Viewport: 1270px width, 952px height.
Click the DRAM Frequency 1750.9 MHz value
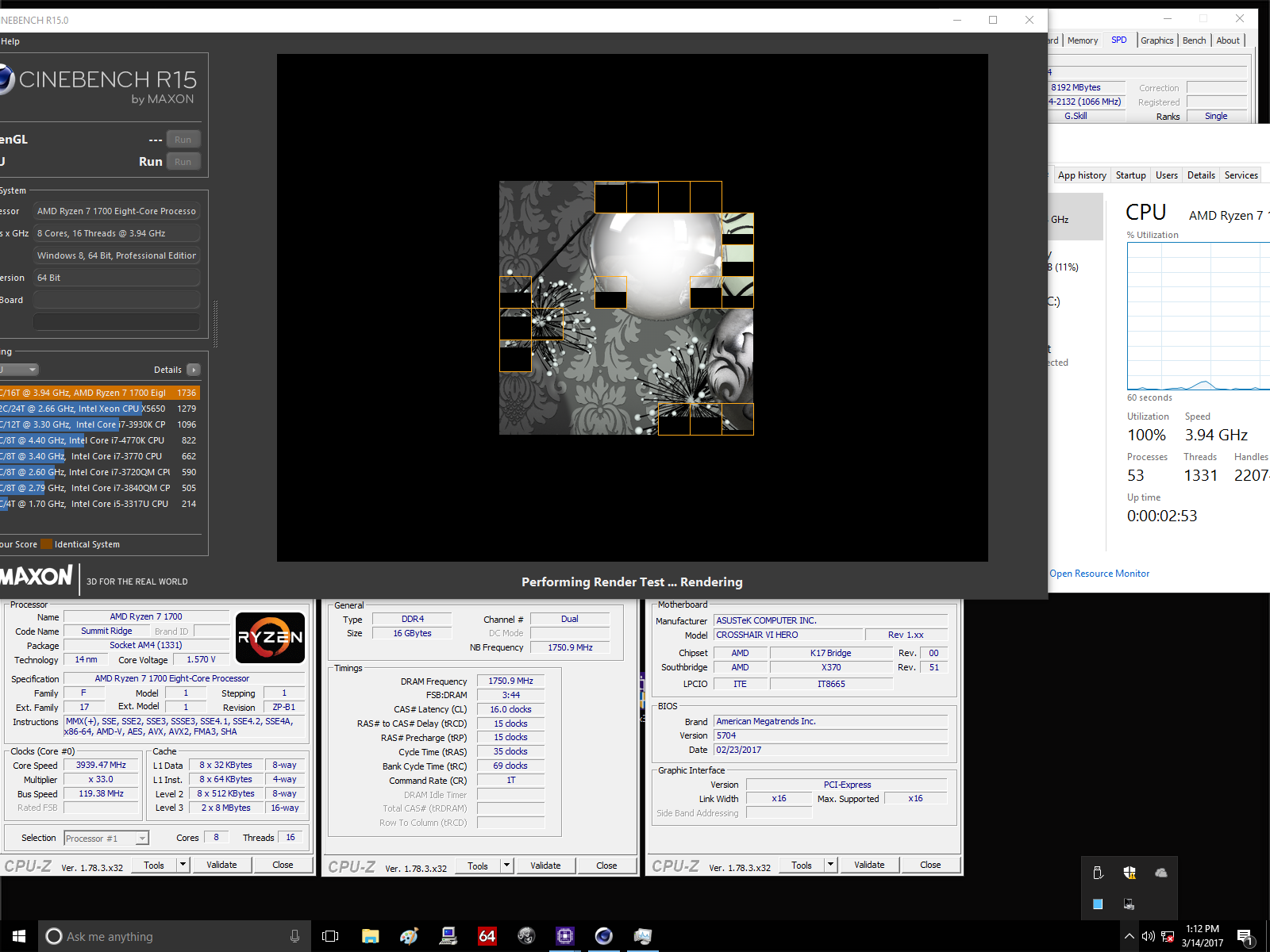click(x=510, y=681)
